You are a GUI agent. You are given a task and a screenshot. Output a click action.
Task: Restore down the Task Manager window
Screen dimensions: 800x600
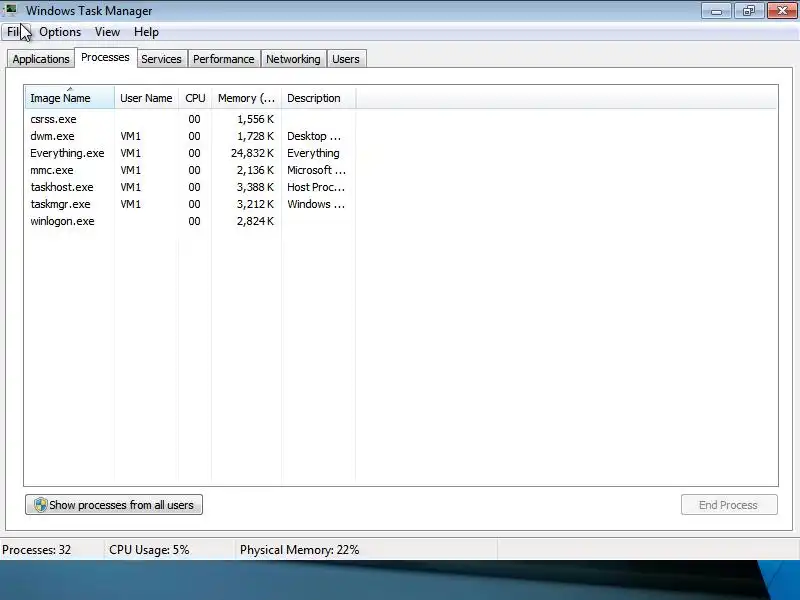coord(748,10)
